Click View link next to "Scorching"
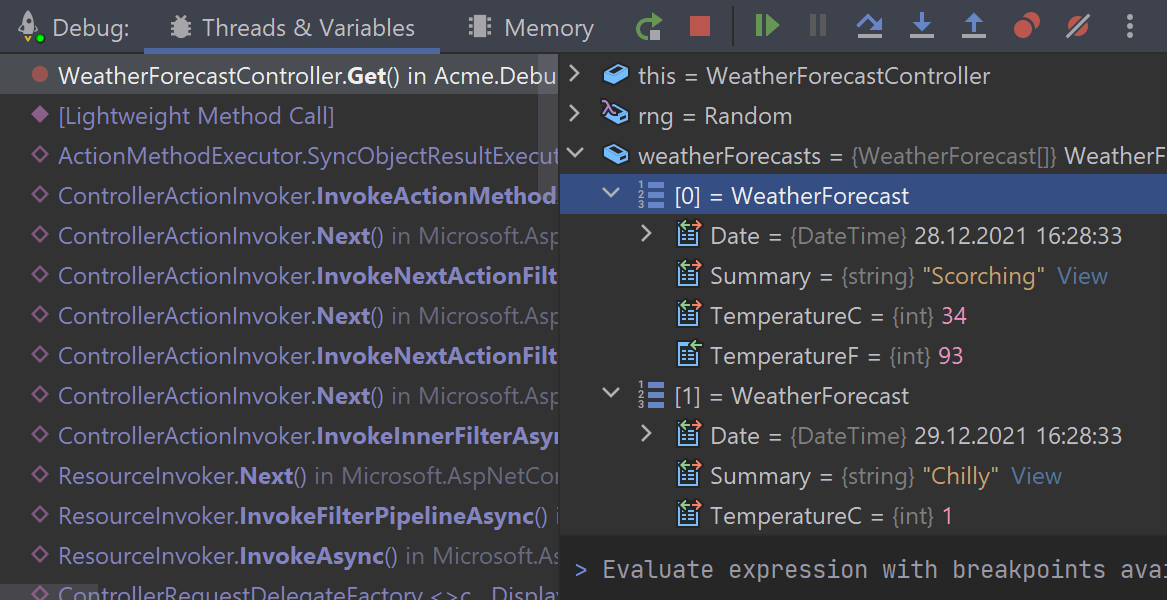Screen dimensions: 1167x600 point(1082,276)
